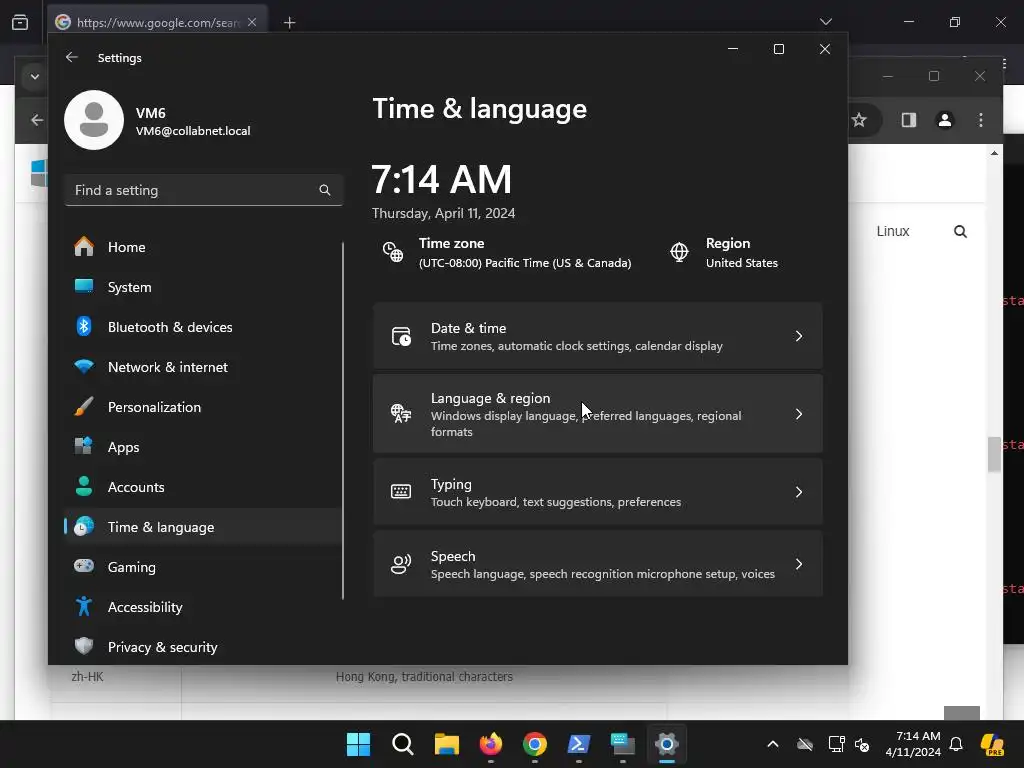Select Time & language in sidebar
Screen dimensions: 1024x768
coord(202,526)
